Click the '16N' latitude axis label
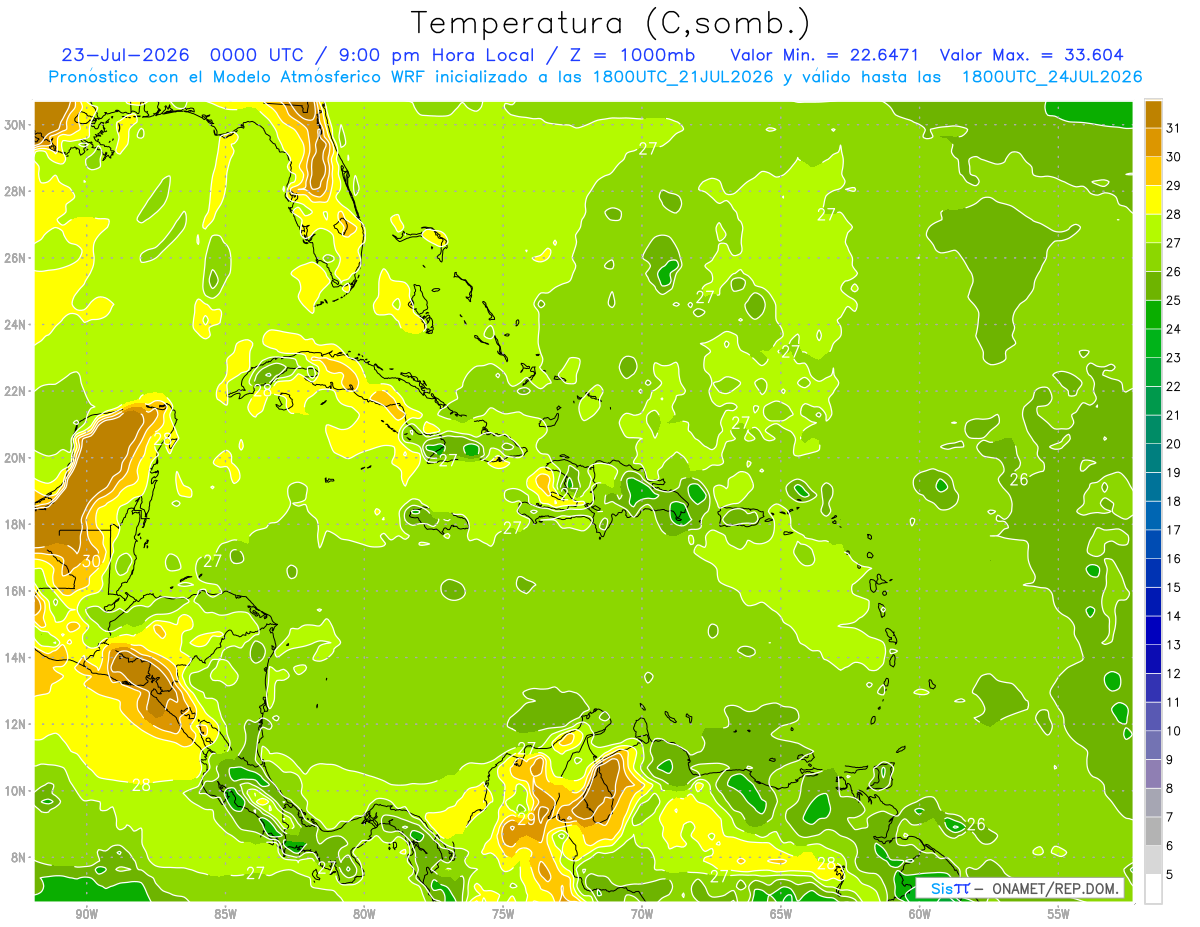1200x927 pixels. [16, 591]
